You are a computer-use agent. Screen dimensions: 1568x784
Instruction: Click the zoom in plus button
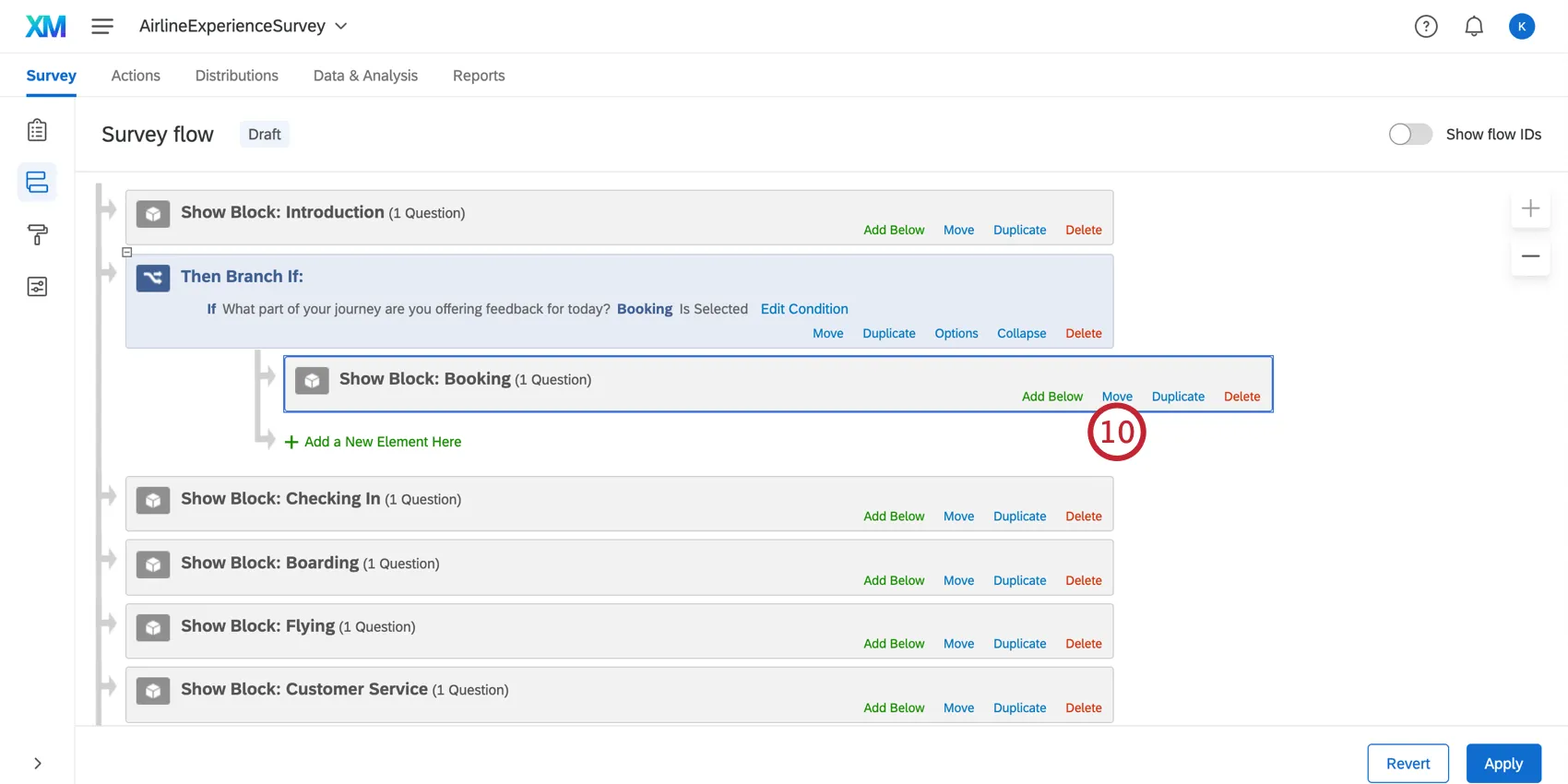click(x=1530, y=208)
